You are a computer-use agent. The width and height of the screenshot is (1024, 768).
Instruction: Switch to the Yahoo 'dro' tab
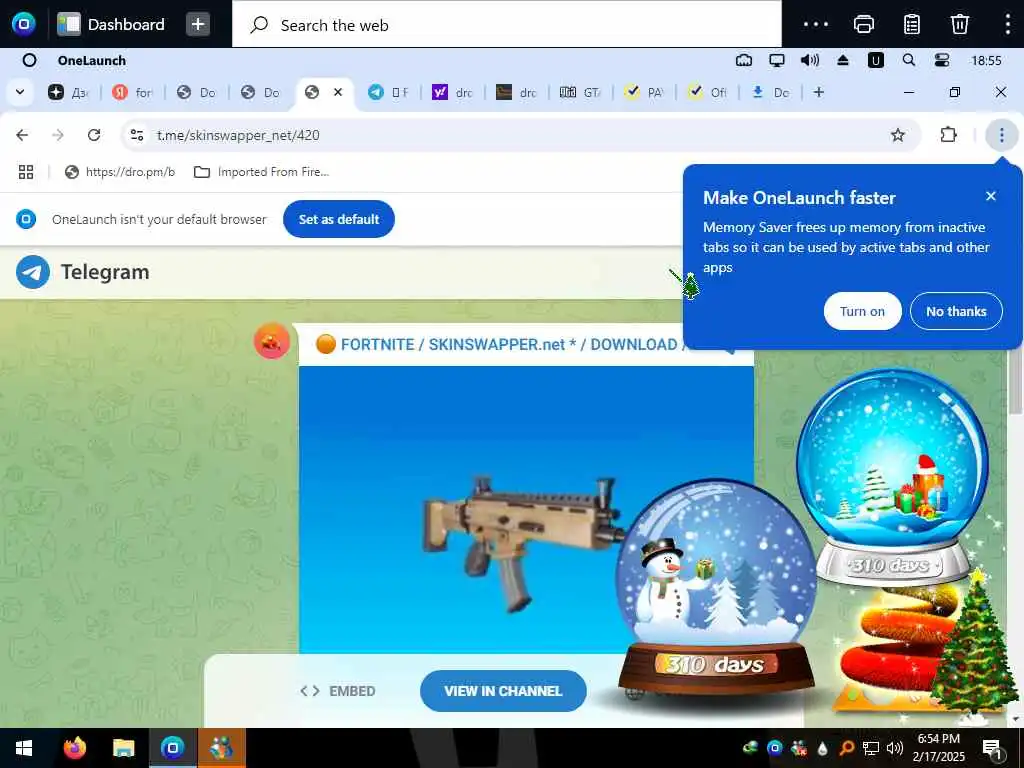[452, 92]
